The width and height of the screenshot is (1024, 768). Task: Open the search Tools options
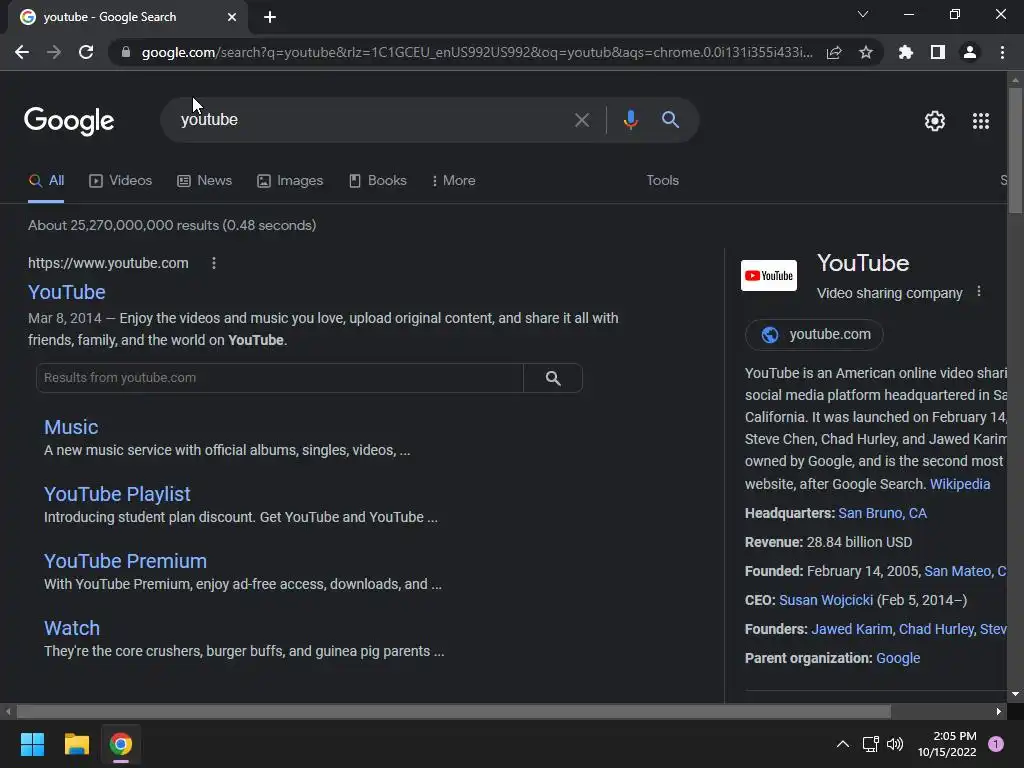pyautogui.click(x=662, y=181)
